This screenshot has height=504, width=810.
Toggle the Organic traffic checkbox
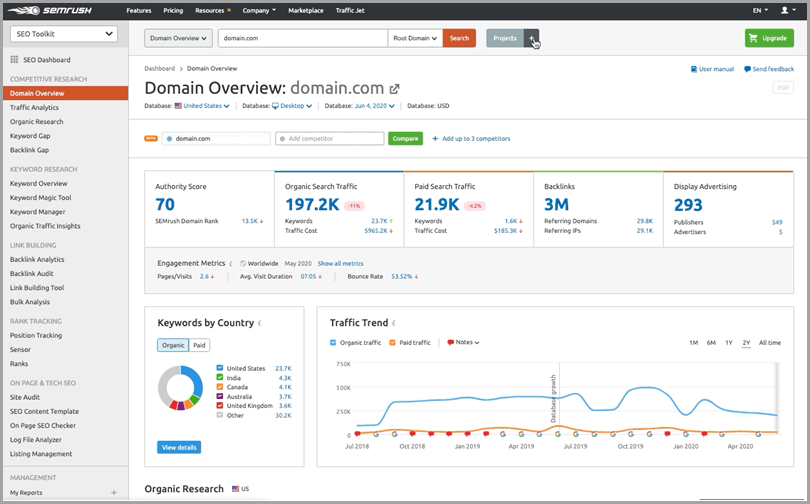pyautogui.click(x=333, y=342)
